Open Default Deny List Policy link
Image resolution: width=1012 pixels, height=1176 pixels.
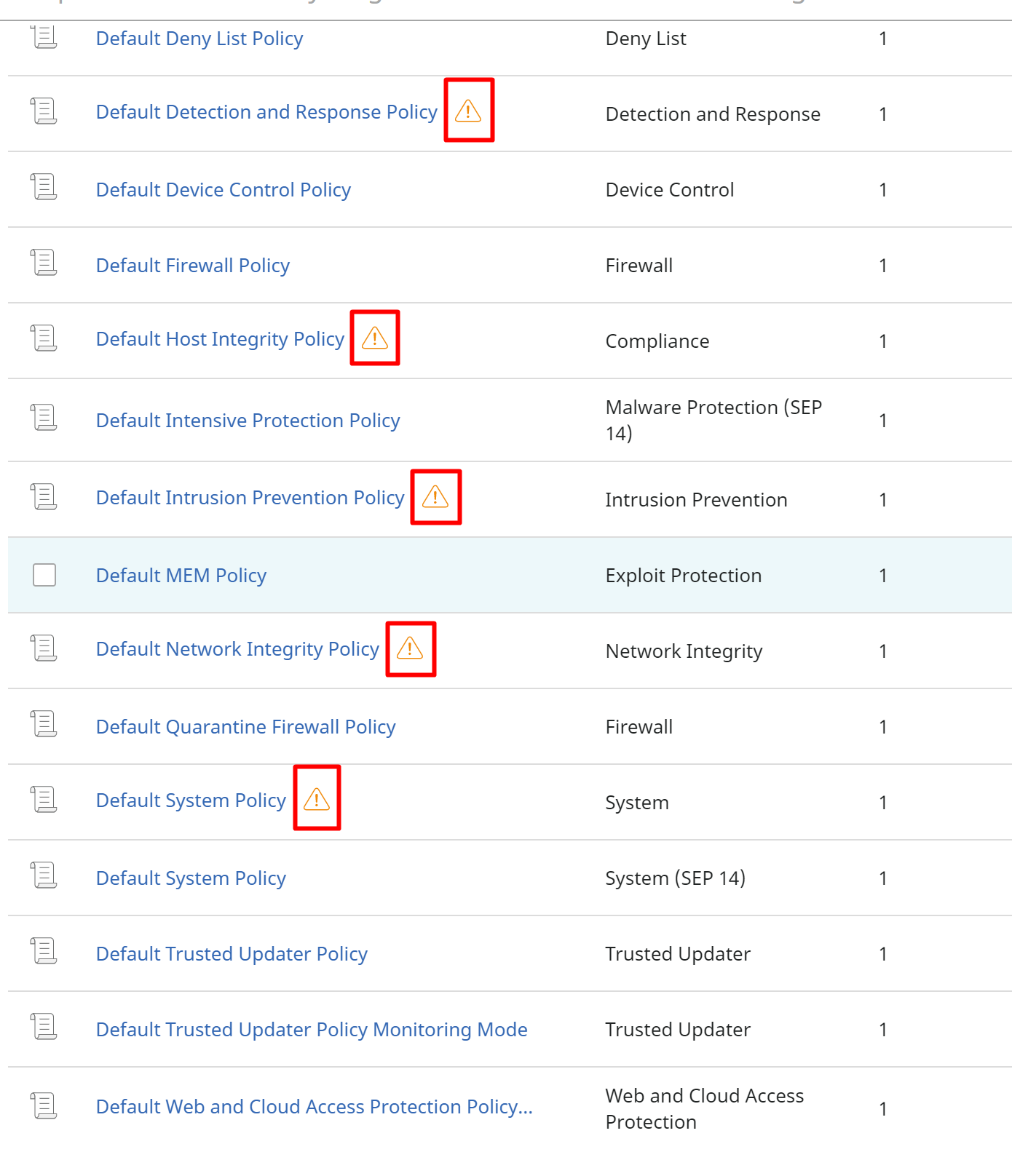(199, 39)
